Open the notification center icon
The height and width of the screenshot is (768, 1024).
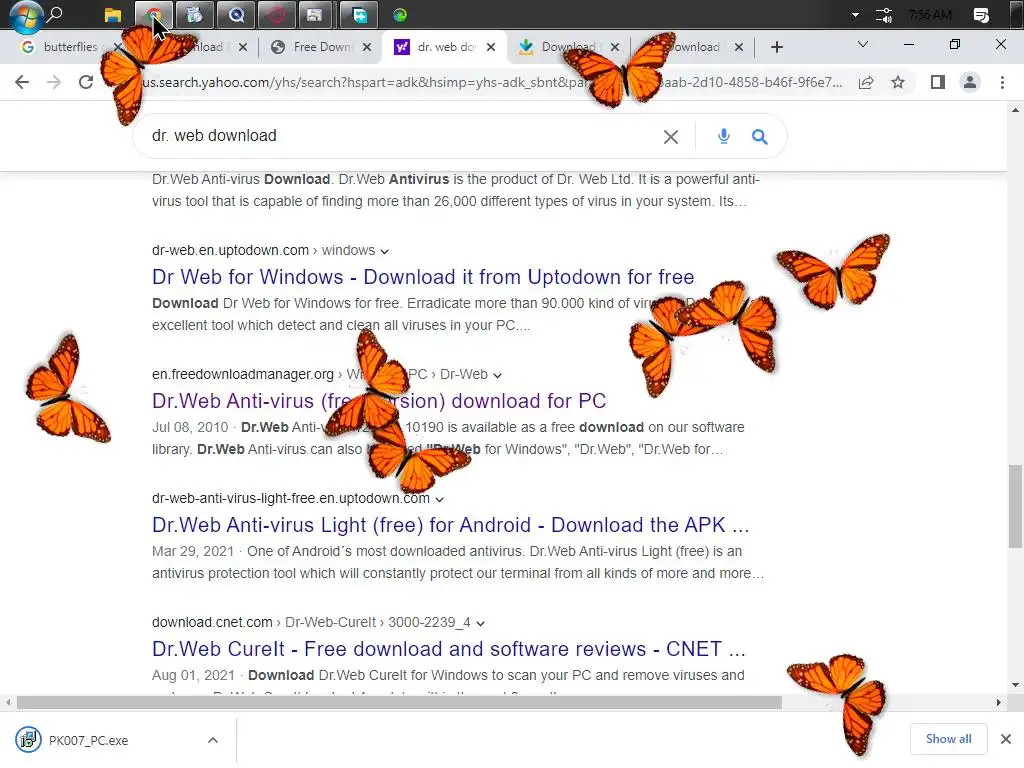pos(981,15)
